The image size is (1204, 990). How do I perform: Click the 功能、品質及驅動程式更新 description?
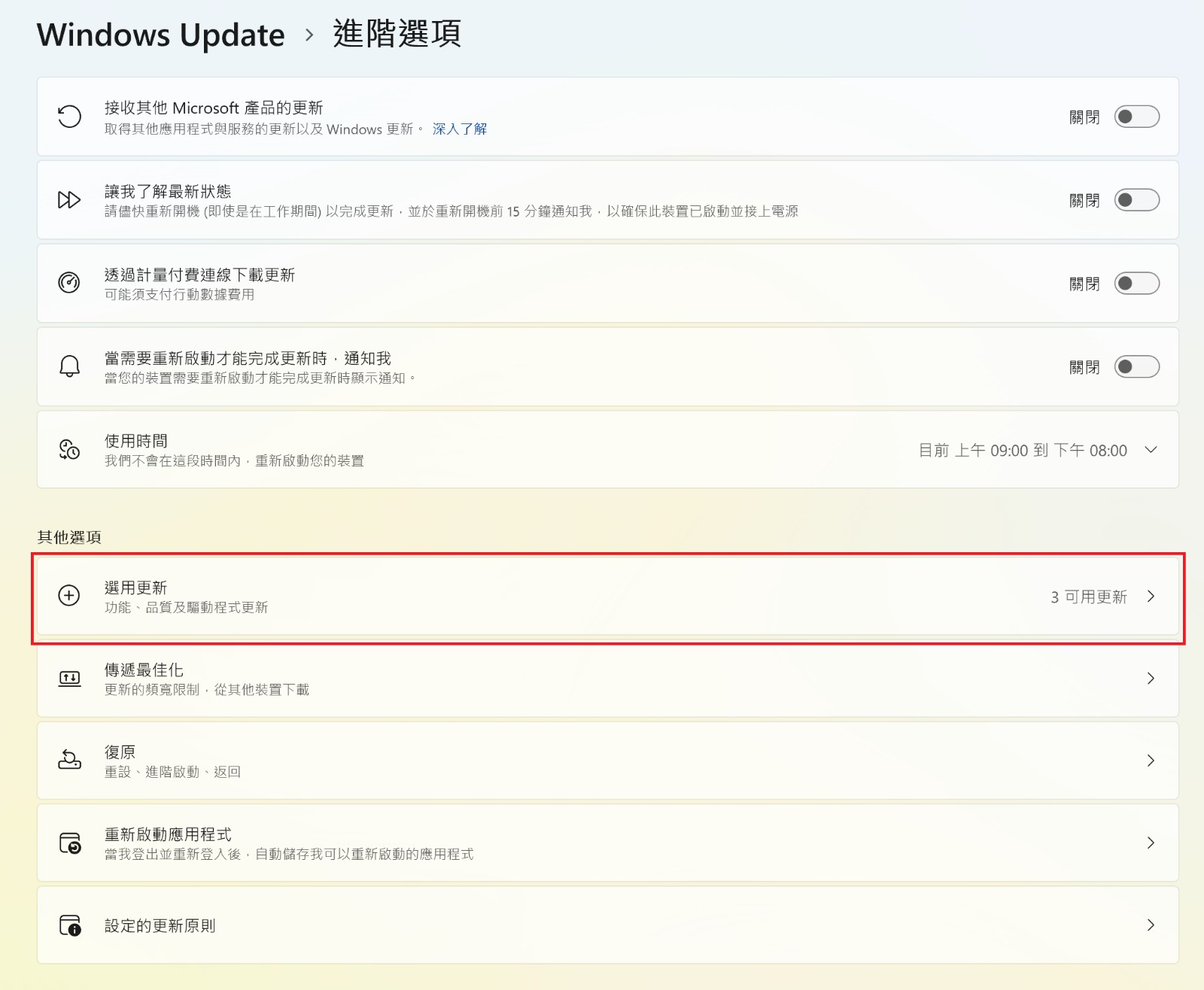click(186, 607)
